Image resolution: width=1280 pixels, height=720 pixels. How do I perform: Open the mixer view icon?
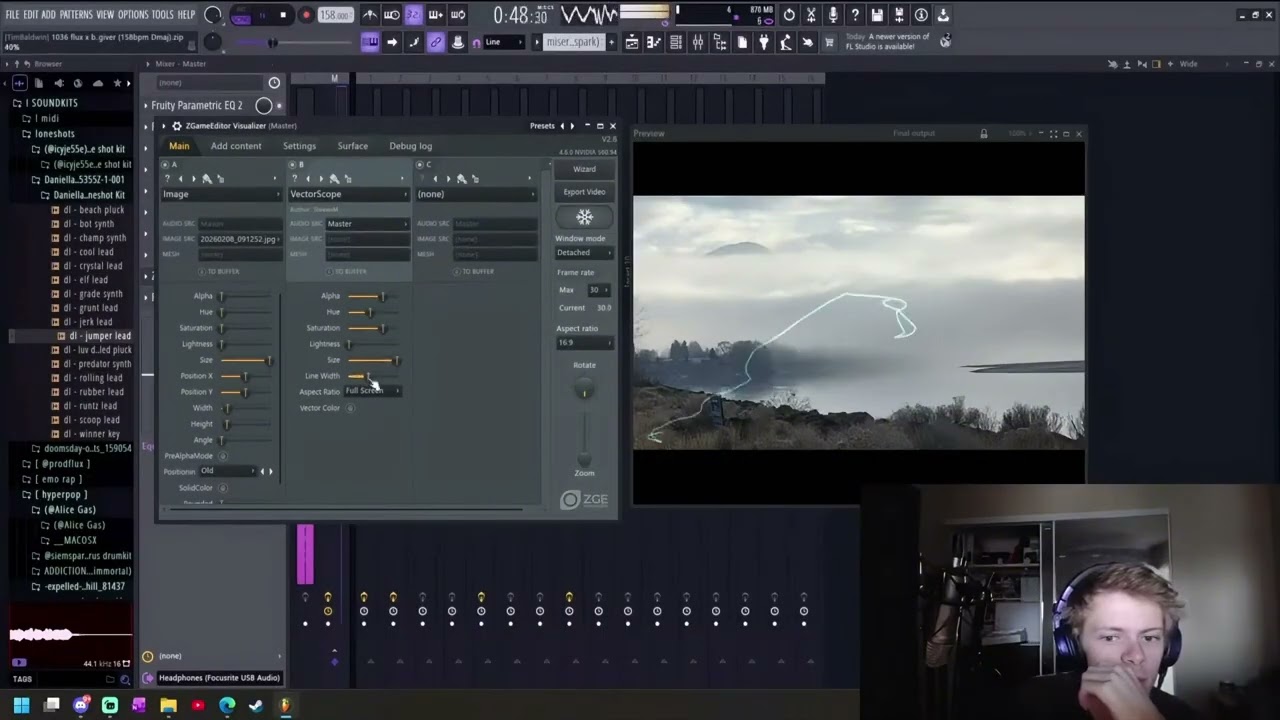pyautogui.click(x=698, y=42)
